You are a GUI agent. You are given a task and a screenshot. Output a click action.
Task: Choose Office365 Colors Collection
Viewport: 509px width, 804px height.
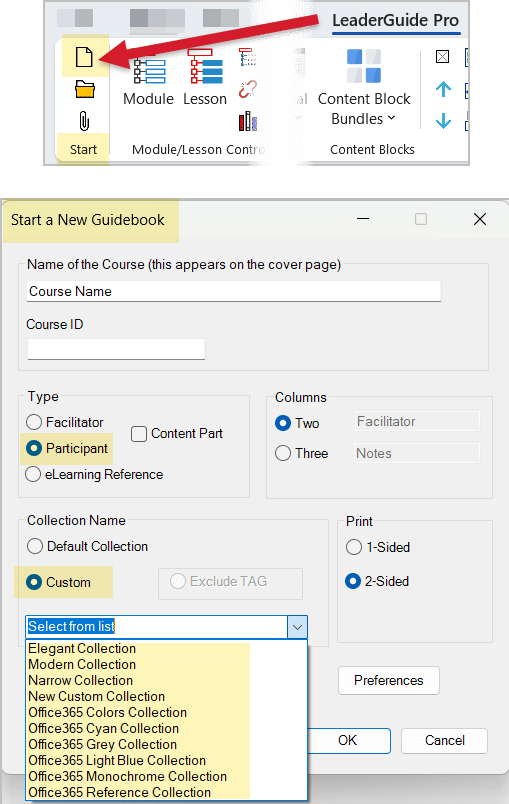pos(108,712)
